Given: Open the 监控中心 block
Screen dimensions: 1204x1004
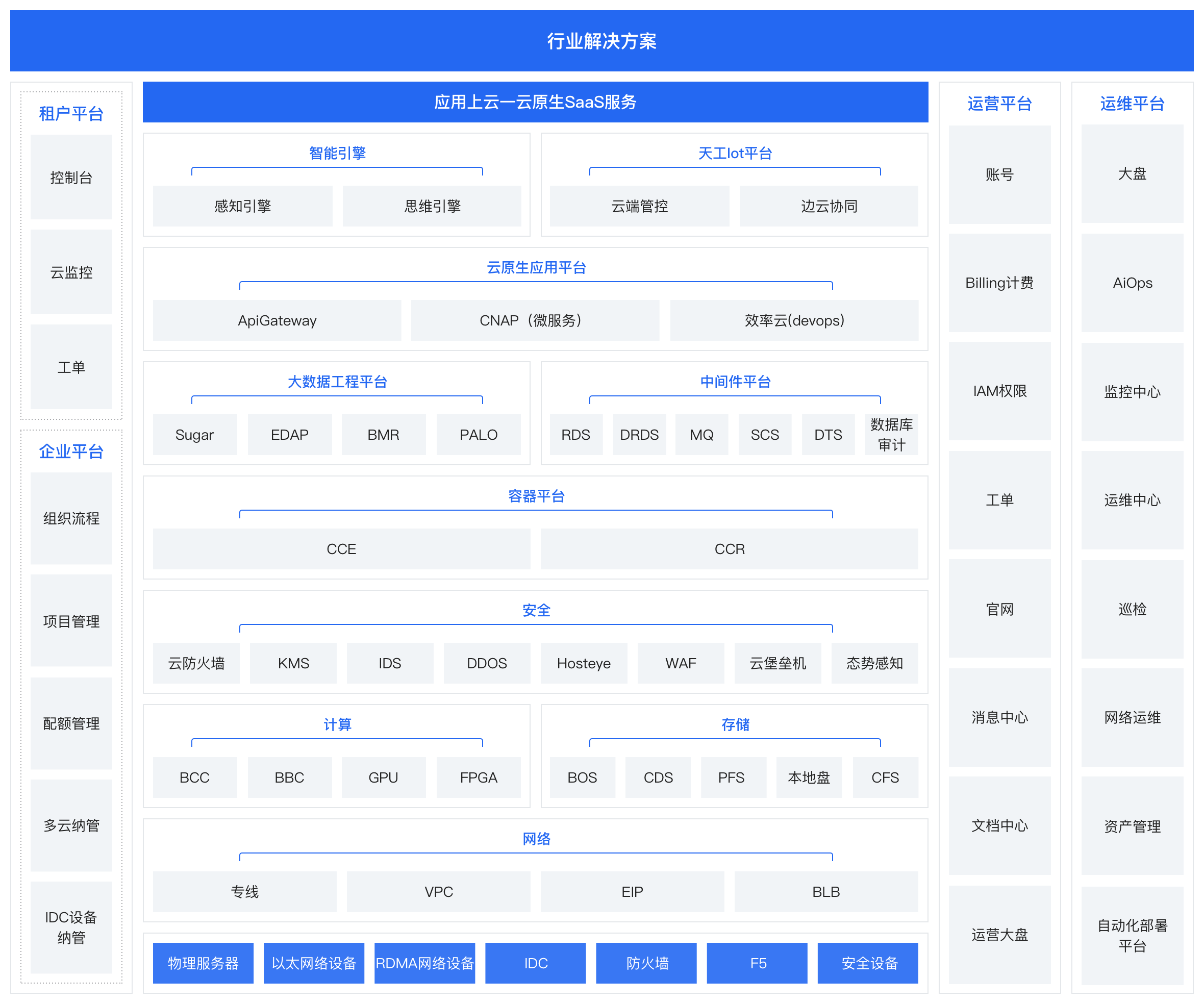Looking at the screenshot, I should 1133,392.
